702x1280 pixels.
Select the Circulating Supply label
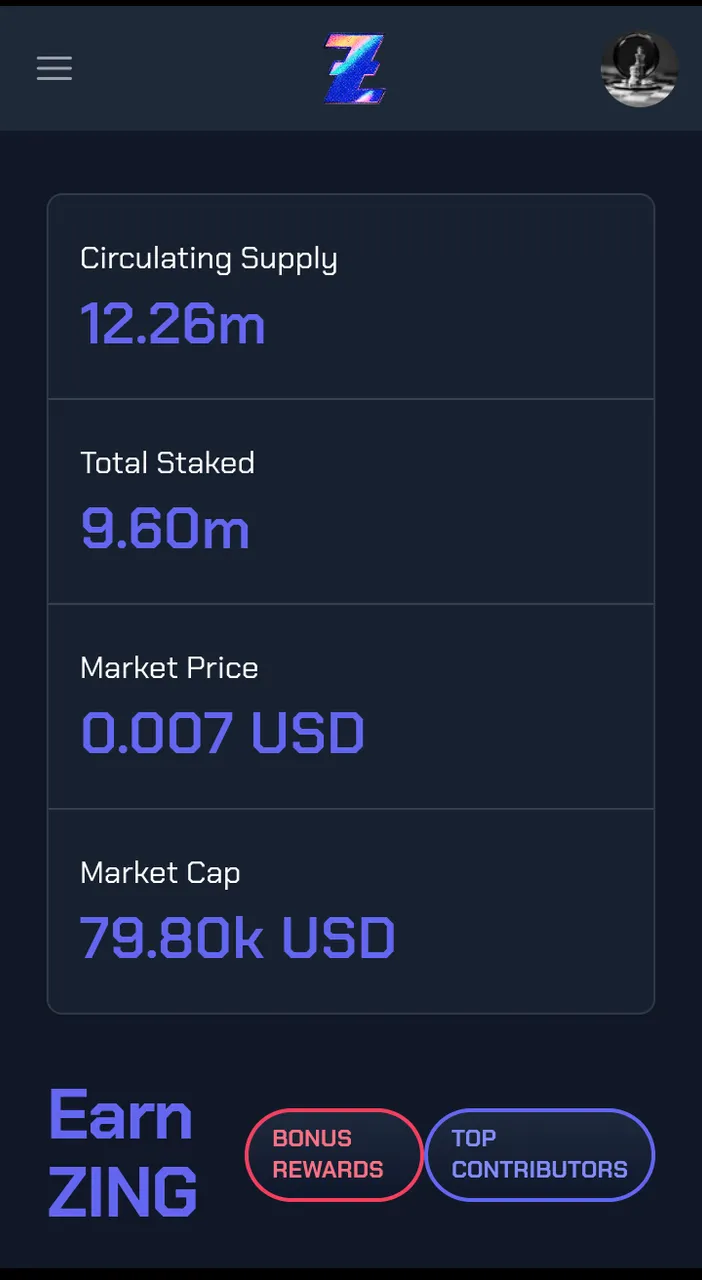[209, 259]
